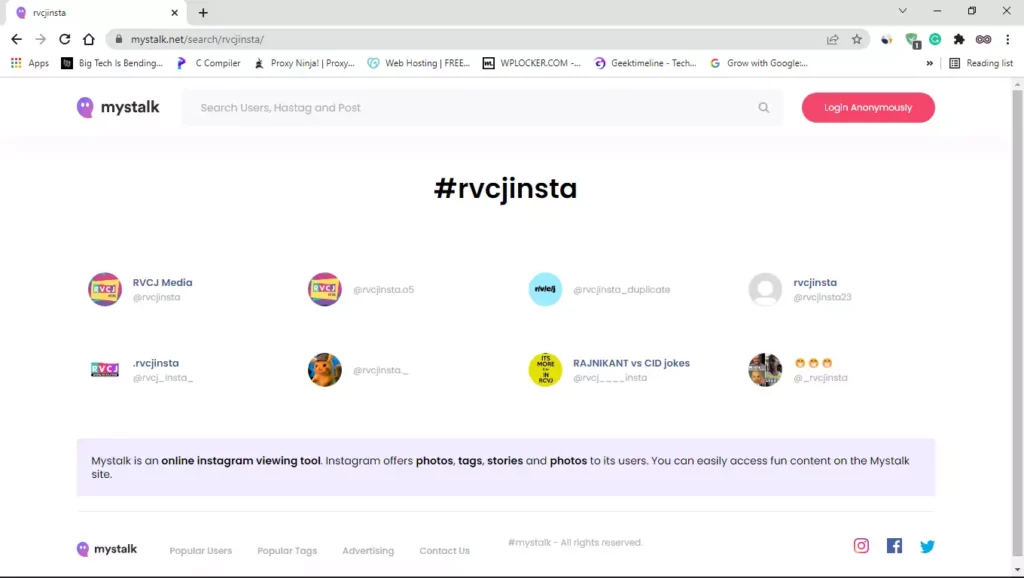
Task: Open C Compiler bookmark
Action: (x=209, y=63)
